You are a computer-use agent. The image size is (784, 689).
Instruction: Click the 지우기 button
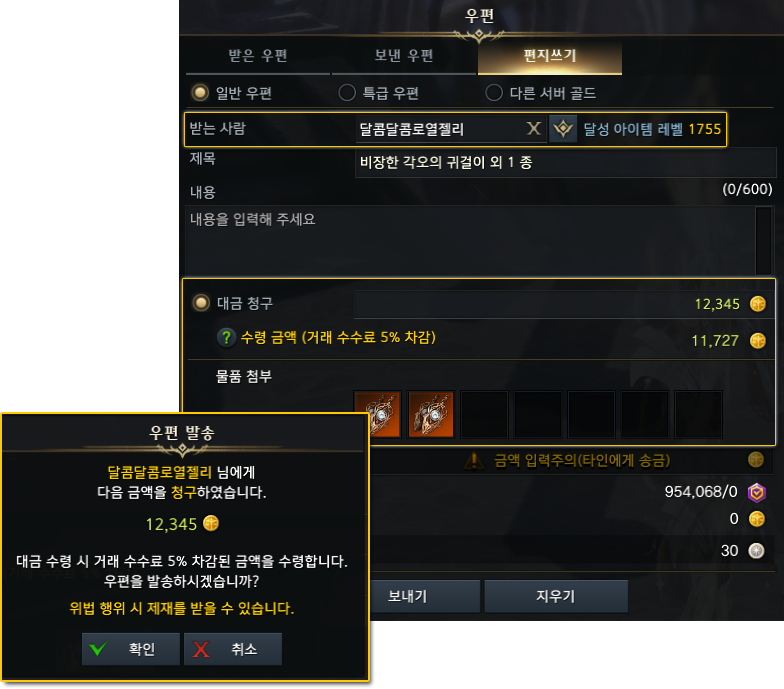pos(556,596)
